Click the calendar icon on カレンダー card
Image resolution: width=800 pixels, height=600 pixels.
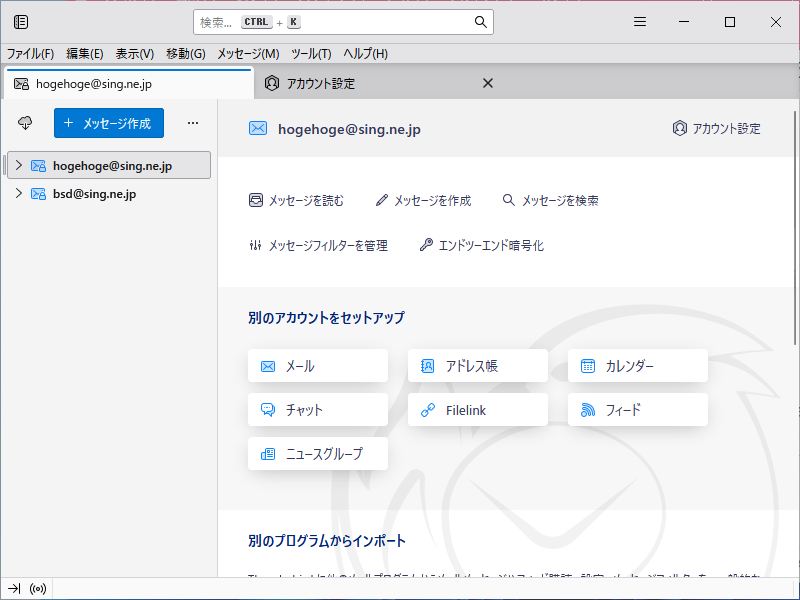588,366
